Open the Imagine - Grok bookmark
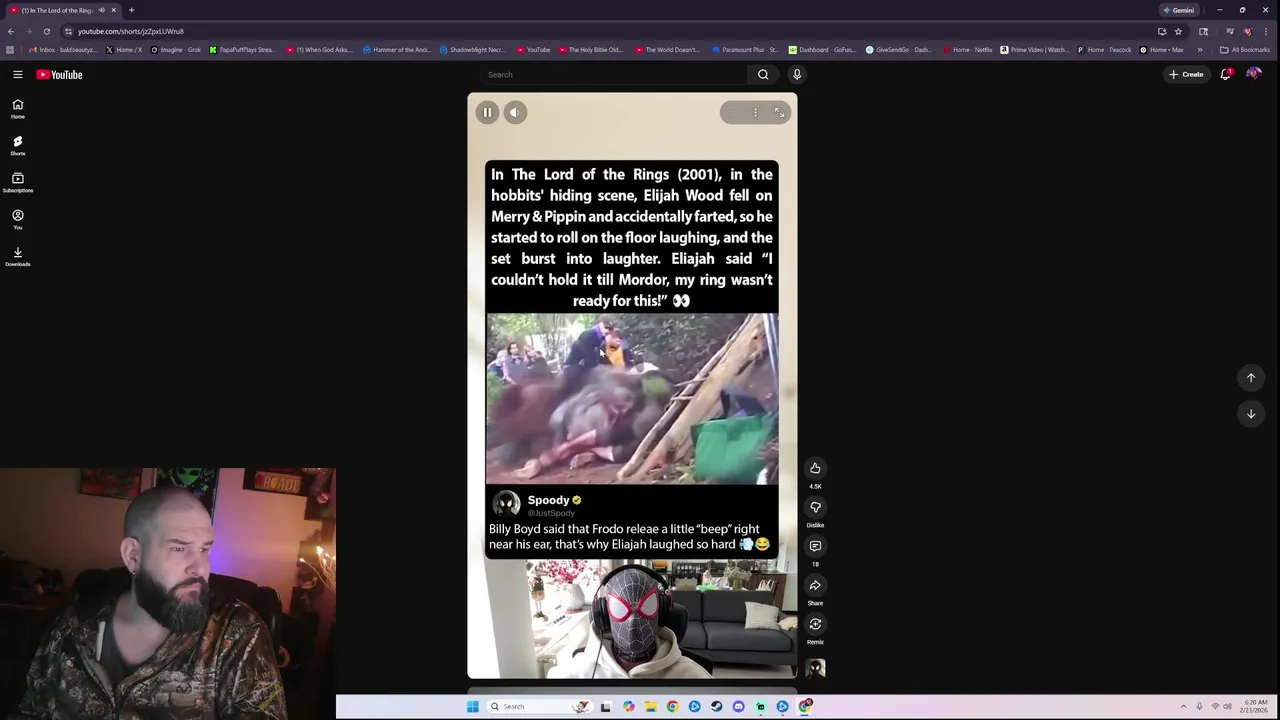 [176, 49]
